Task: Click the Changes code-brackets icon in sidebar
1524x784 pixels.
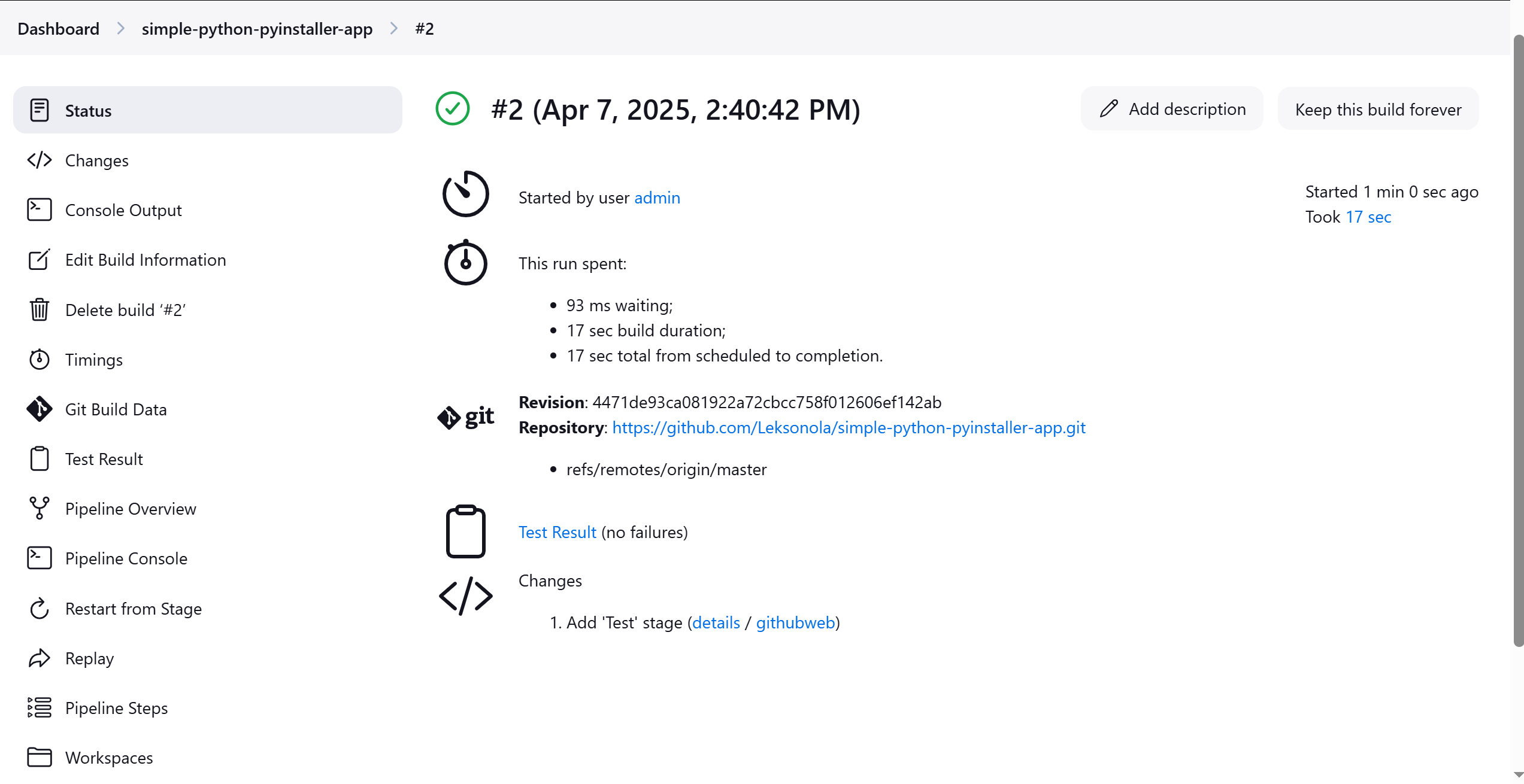Action: (x=40, y=160)
